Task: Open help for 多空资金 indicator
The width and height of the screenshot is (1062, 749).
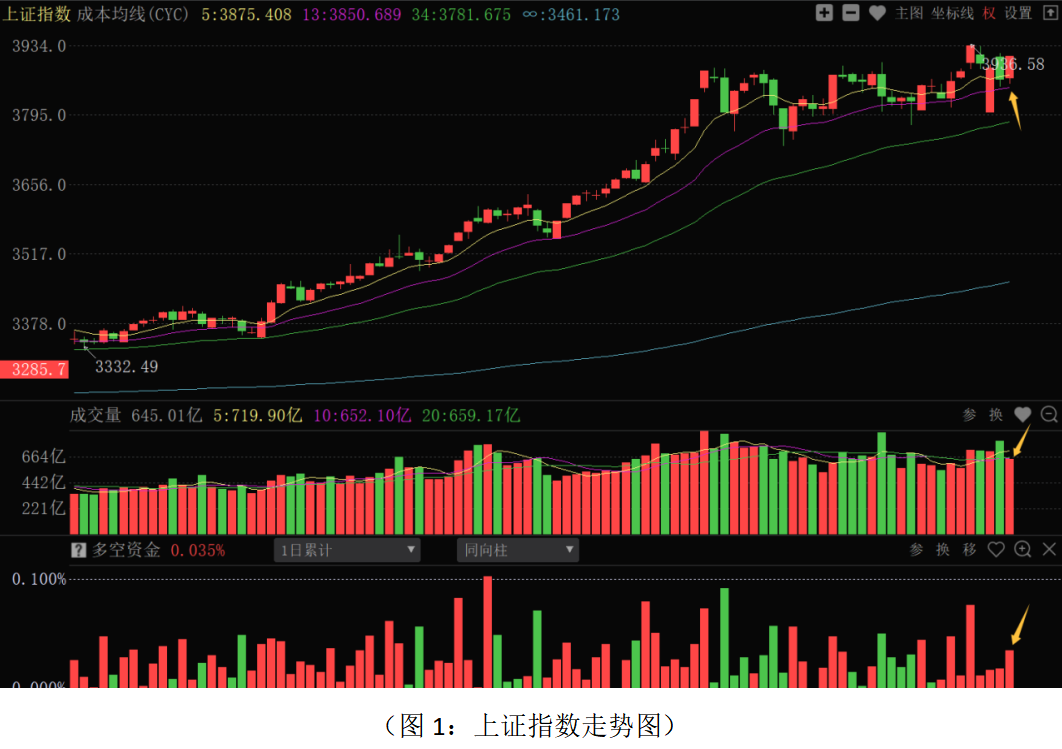Action: (78, 550)
